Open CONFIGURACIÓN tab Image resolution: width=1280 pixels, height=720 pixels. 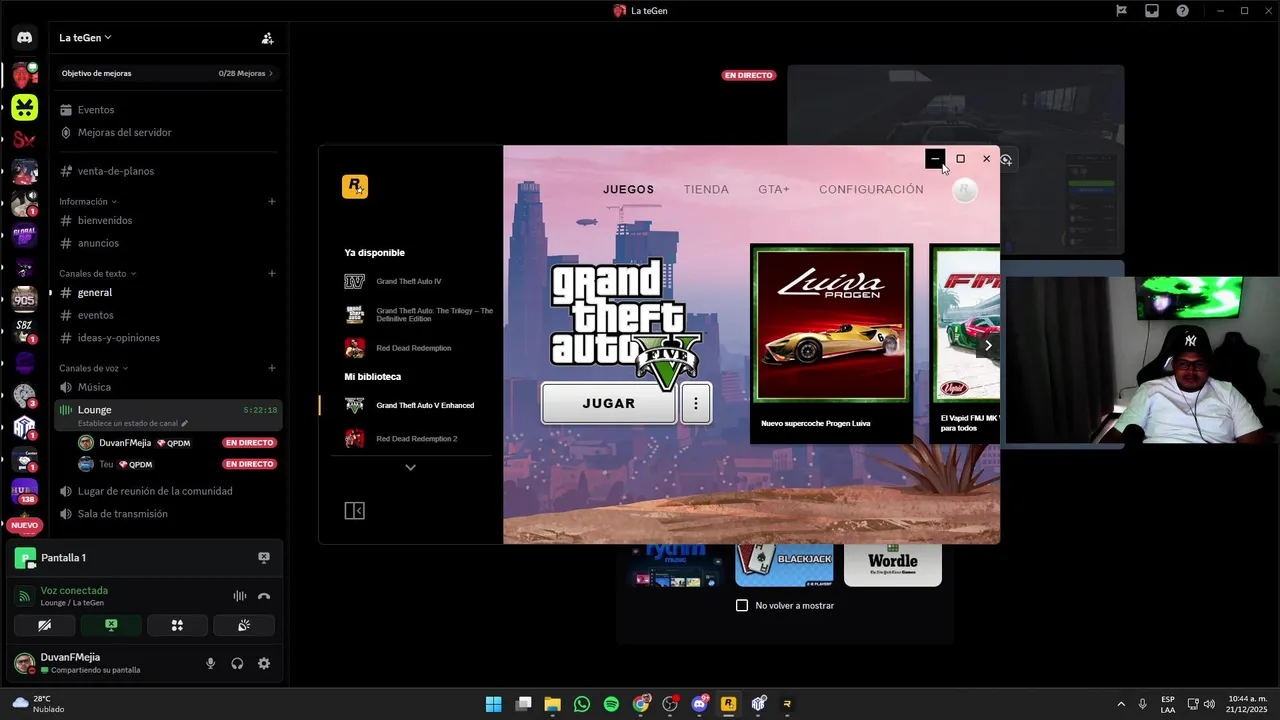[x=871, y=189]
